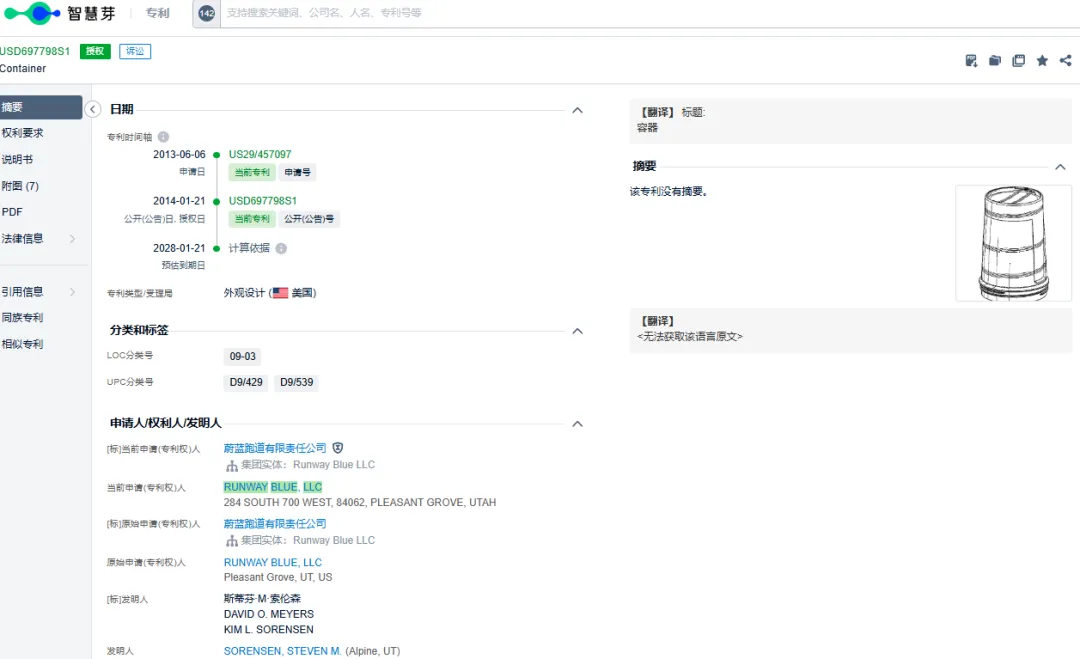This screenshot has width=1080, height=659.
Task: Click the folder save icon
Action: pyautogui.click(x=995, y=61)
